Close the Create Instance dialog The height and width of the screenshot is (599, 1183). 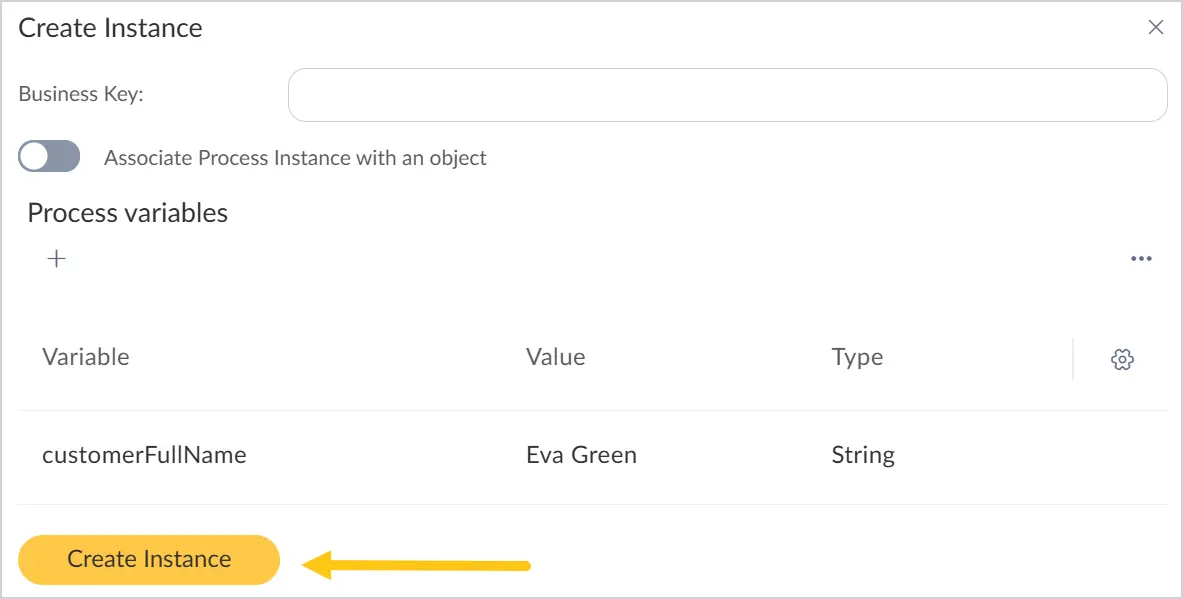tap(1155, 28)
